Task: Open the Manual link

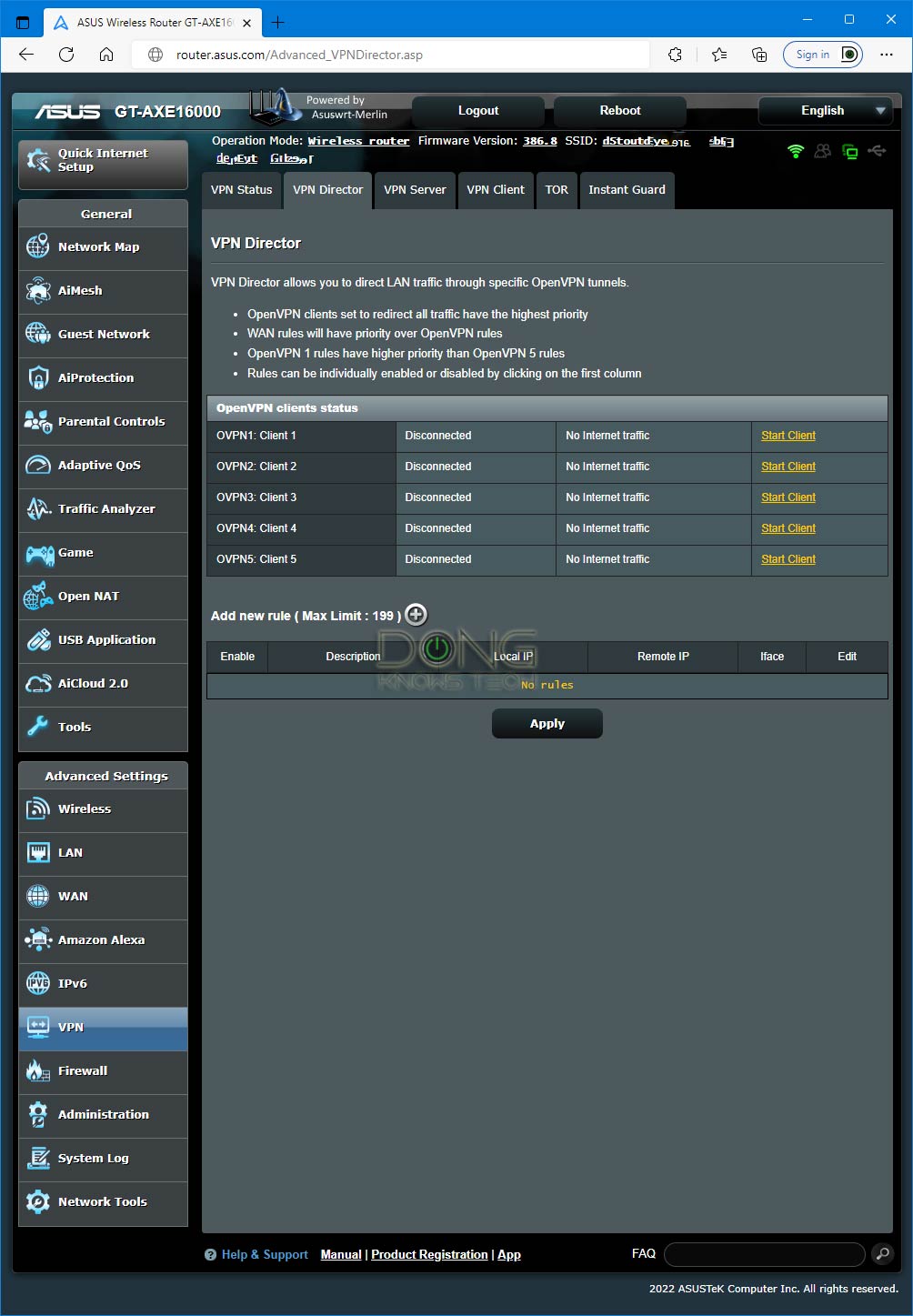Action: pos(341,1254)
